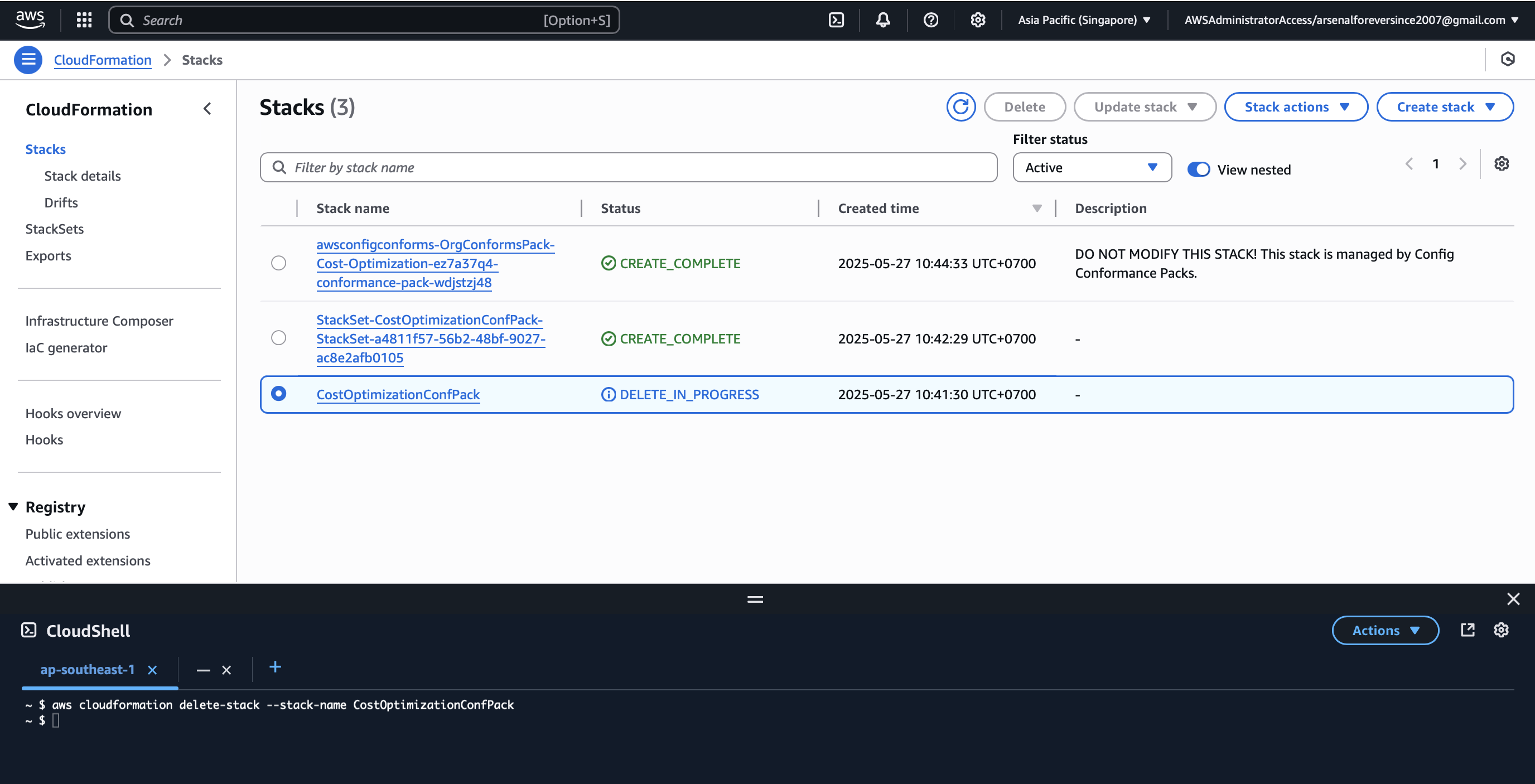Open CloudShell settings gear

pos(1501,630)
